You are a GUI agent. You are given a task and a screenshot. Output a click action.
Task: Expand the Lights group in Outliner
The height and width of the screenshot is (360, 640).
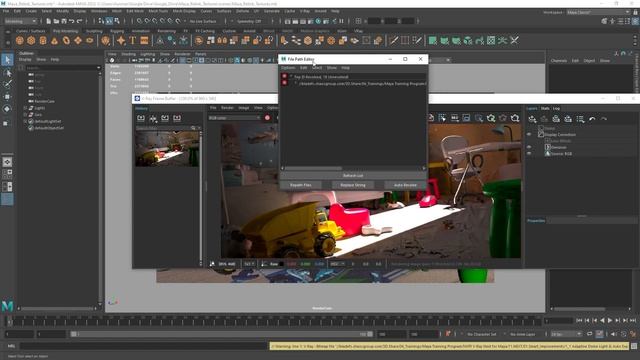point(25,108)
